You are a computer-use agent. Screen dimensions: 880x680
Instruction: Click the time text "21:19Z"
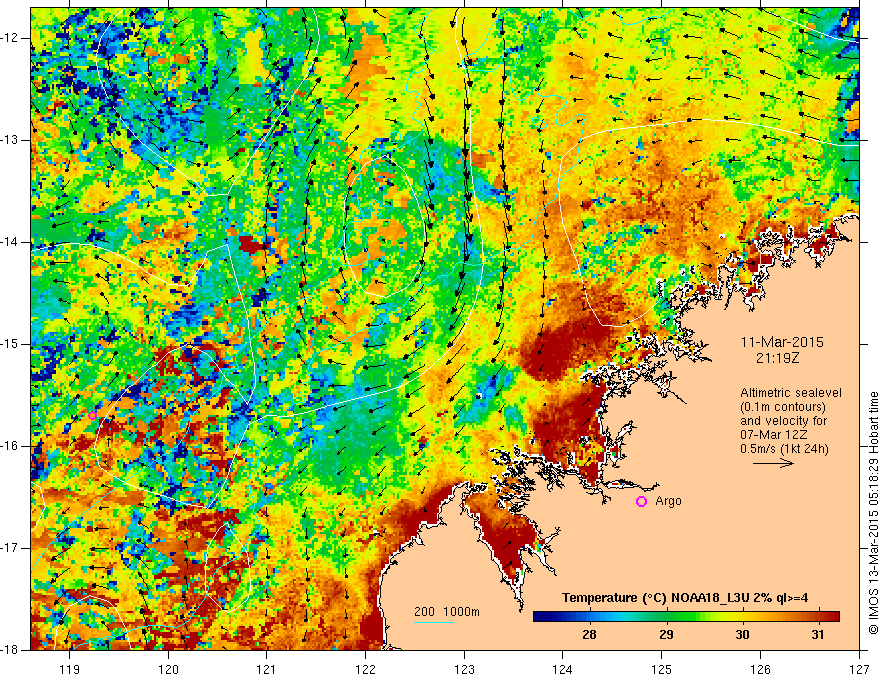[x=777, y=358]
